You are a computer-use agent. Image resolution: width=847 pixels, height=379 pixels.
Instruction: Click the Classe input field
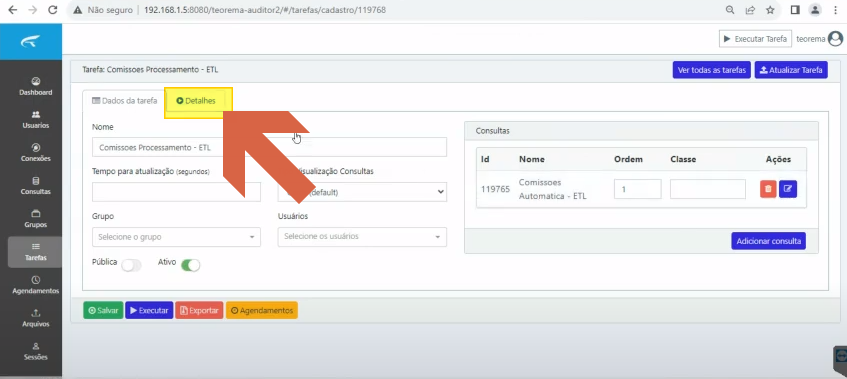pos(708,189)
